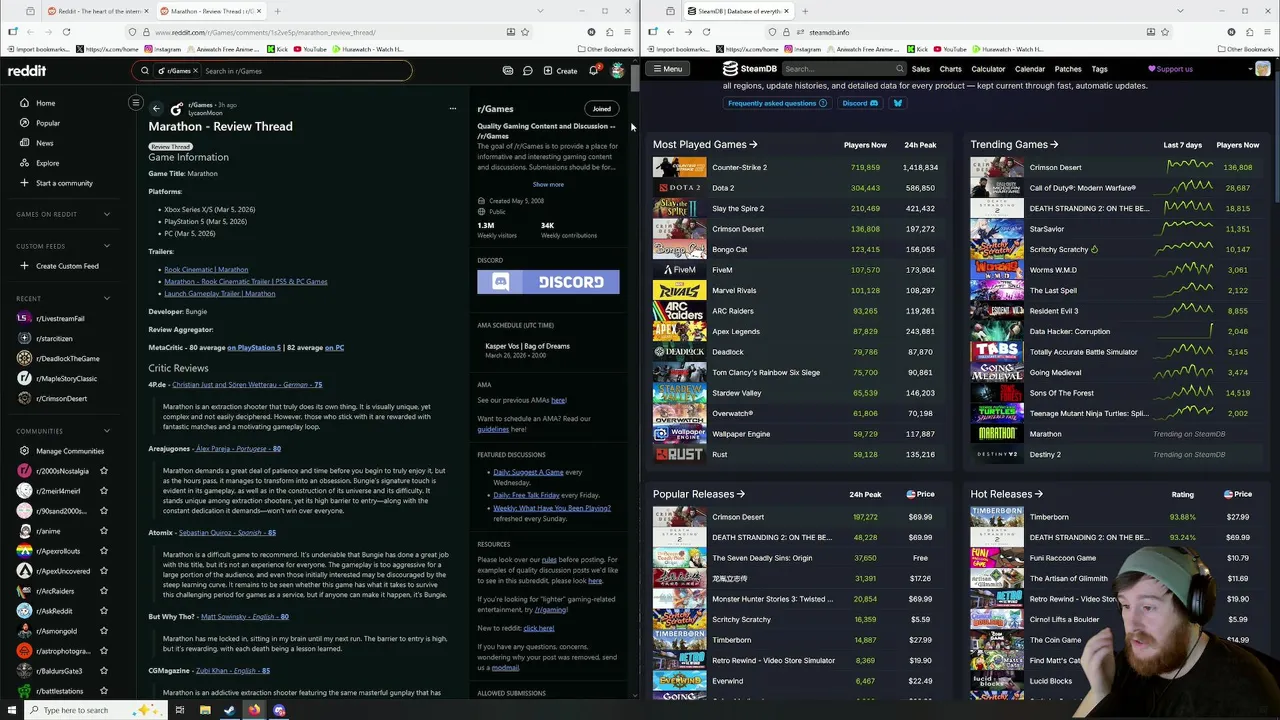1280x720 pixels.
Task: Open Steam from the Windows taskbar
Action: (x=229, y=710)
